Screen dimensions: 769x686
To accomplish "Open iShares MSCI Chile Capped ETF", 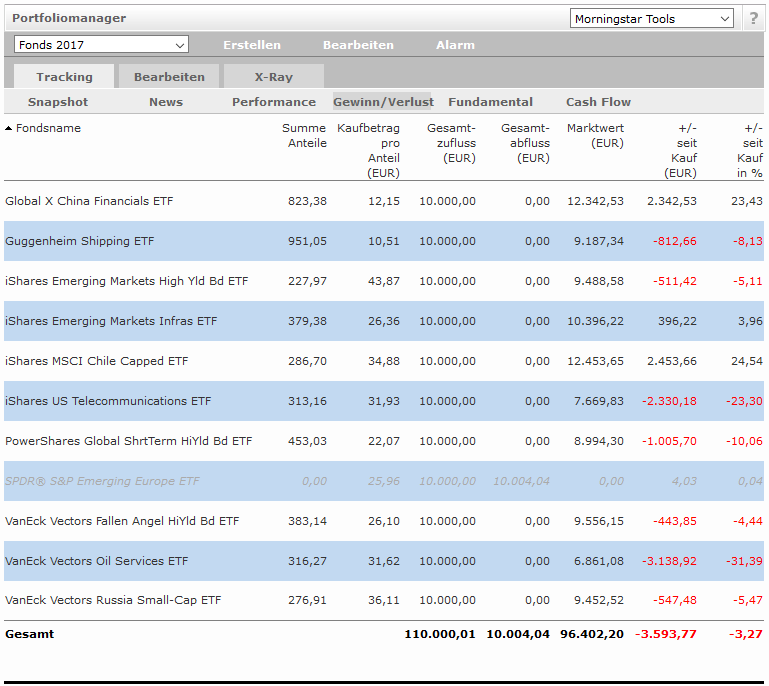I will tap(96, 361).
